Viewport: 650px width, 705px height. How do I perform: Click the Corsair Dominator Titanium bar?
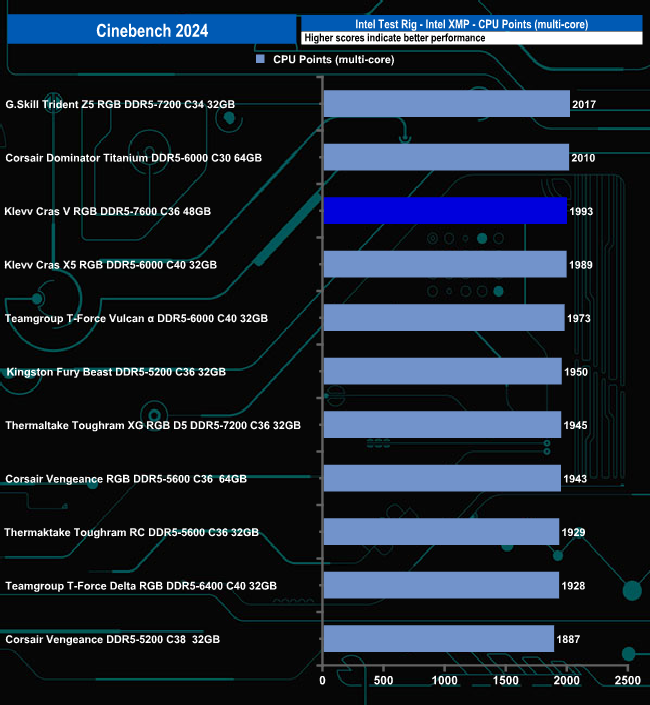(446, 157)
